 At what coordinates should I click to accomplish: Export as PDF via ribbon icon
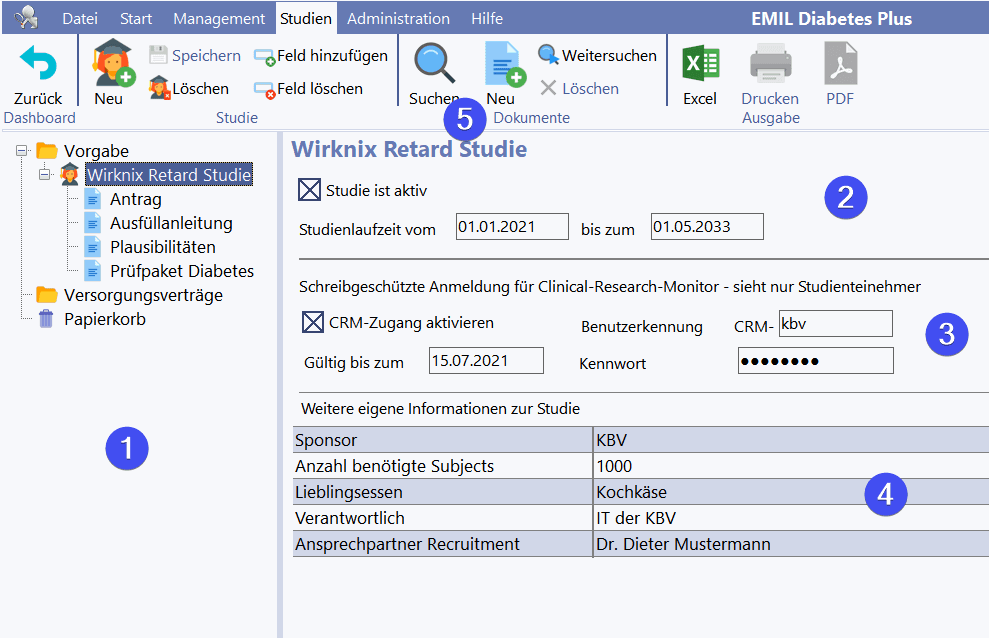840,66
